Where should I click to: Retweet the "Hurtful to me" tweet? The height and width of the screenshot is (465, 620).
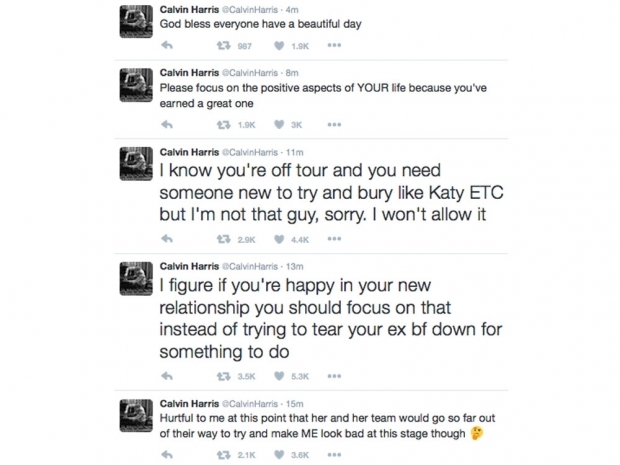[x=223, y=455]
